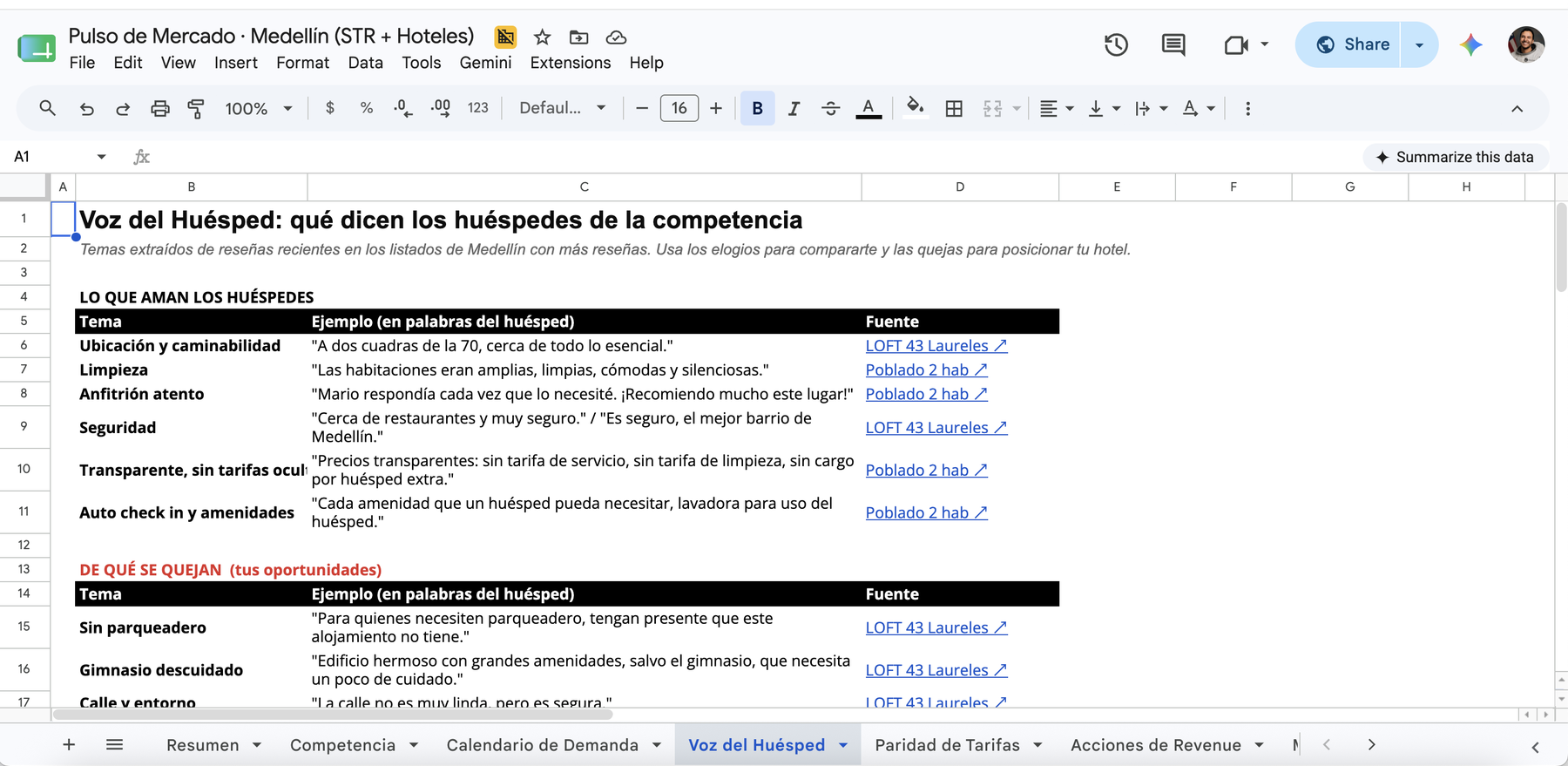Click the labels tag icon beside the title
The height and width of the screenshot is (766, 1568).
point(505,37)
